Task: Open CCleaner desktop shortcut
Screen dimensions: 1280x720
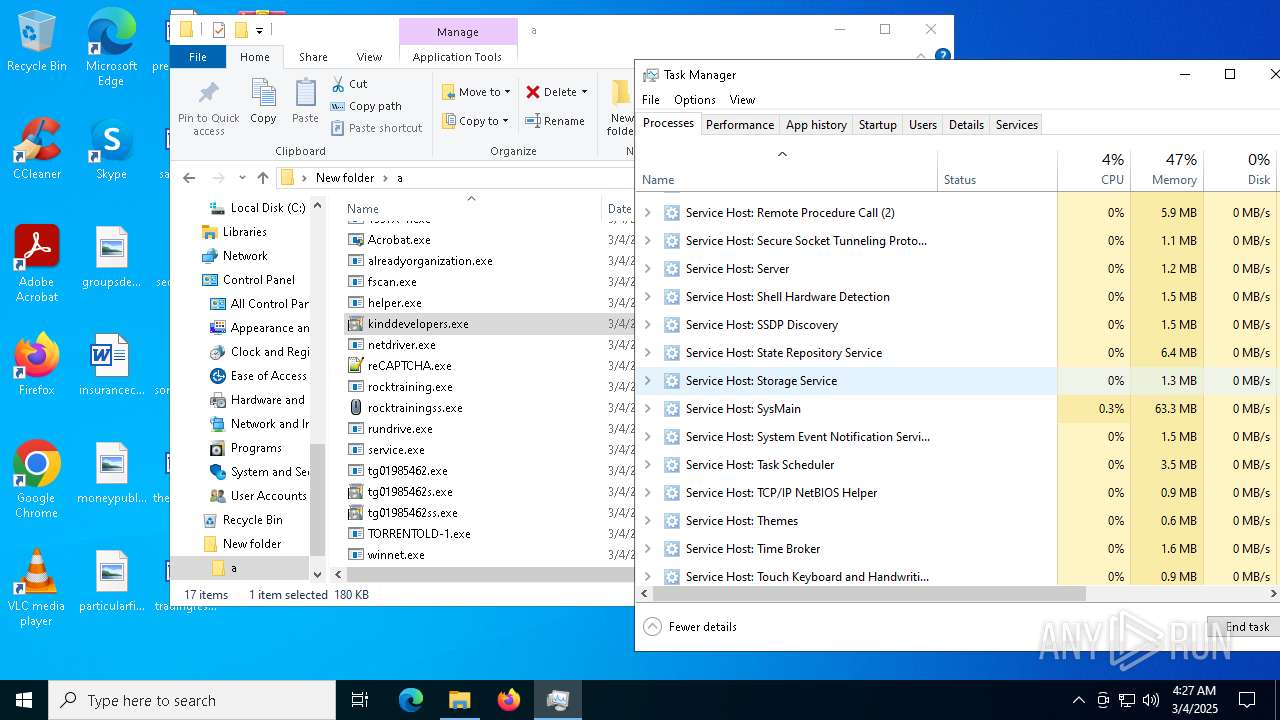Action: 37,148
